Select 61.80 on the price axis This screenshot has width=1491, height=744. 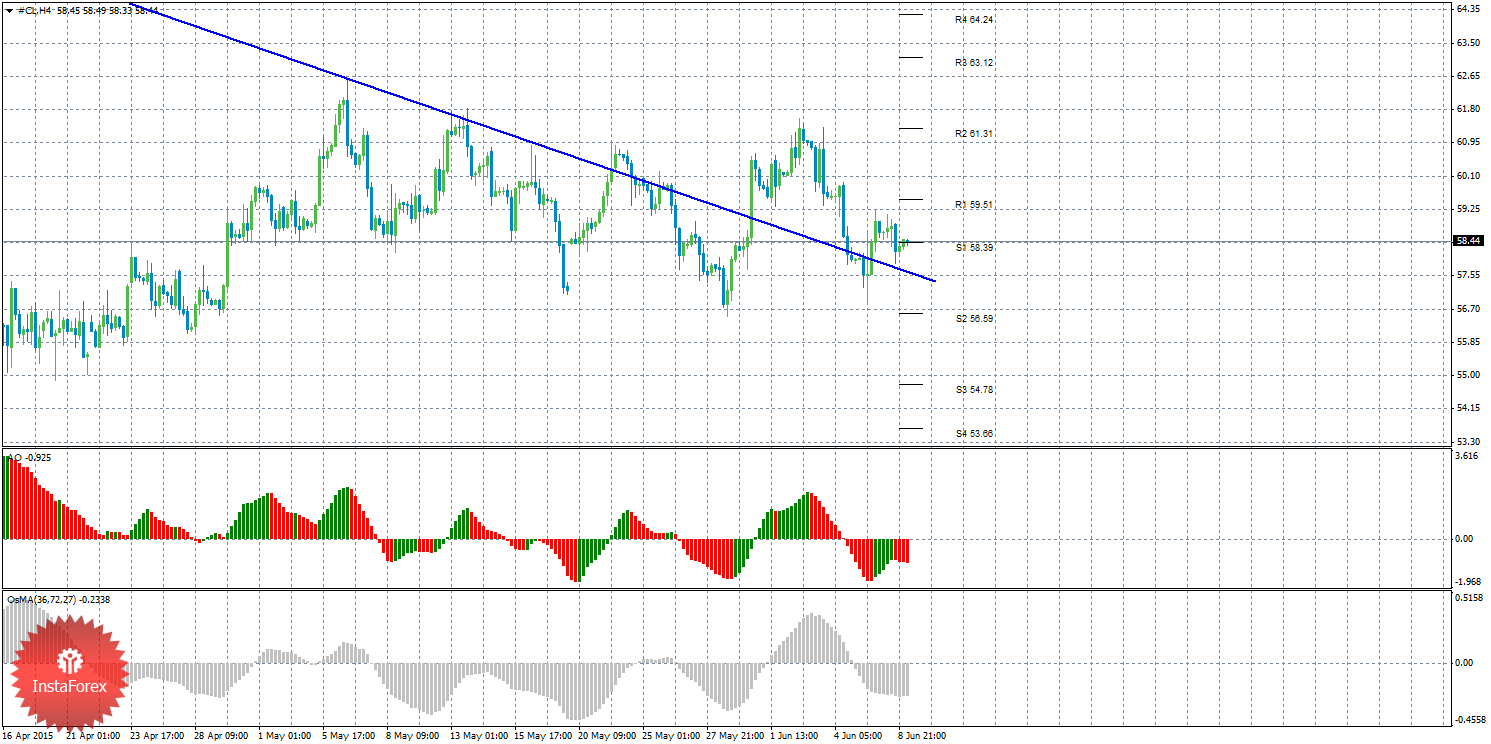[x=1469, y=109]
